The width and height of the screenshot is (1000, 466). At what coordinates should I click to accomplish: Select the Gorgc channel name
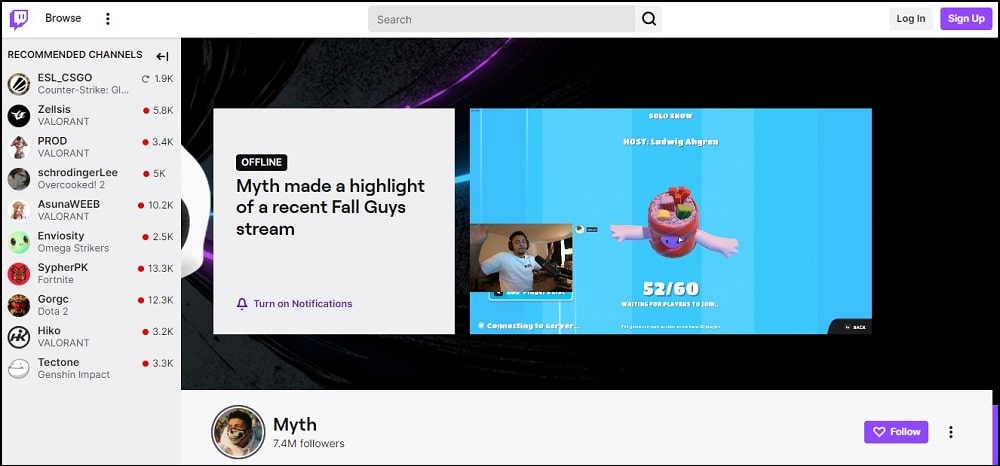[x=53, y=299]
